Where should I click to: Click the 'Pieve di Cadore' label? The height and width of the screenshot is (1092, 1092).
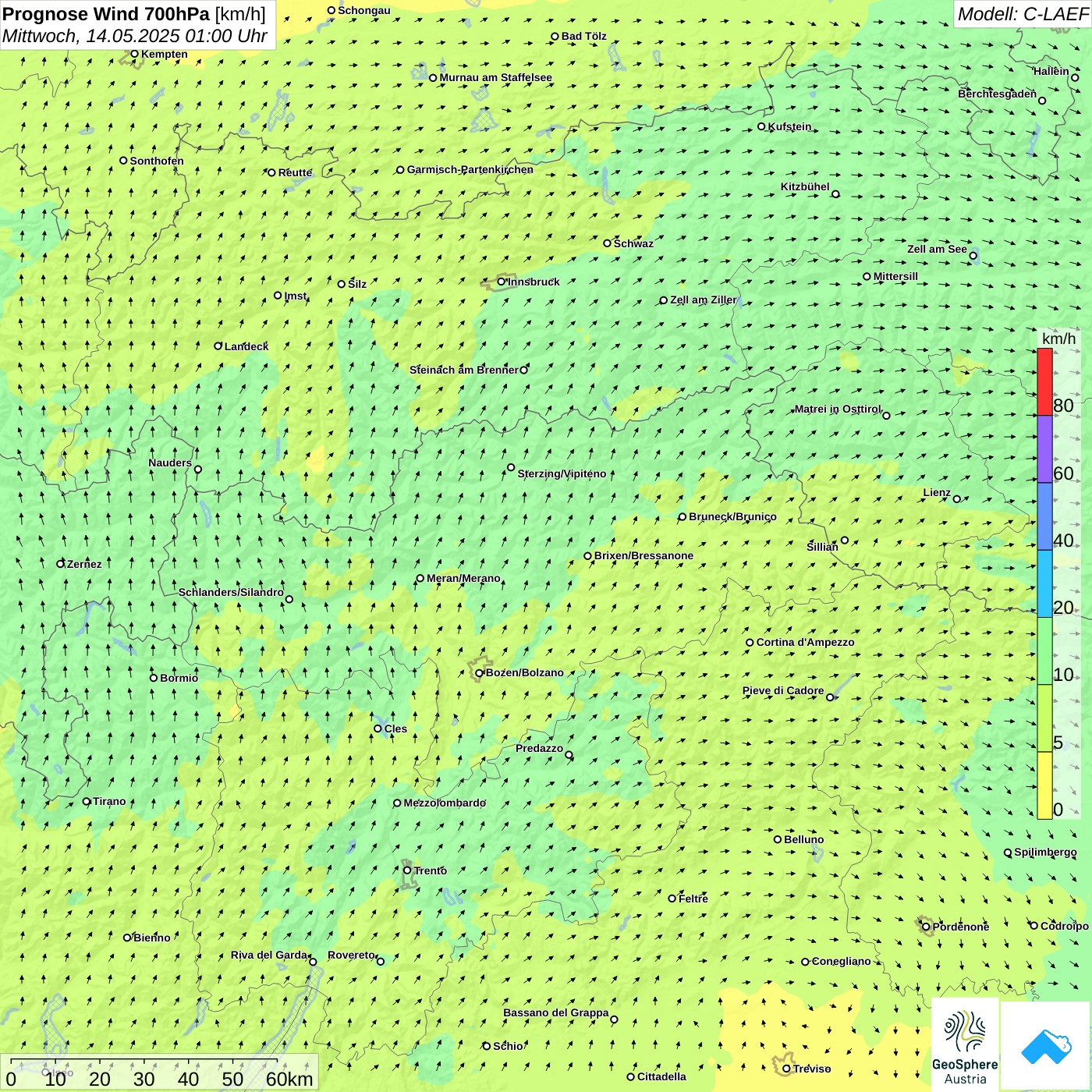[x=783, y=690]
